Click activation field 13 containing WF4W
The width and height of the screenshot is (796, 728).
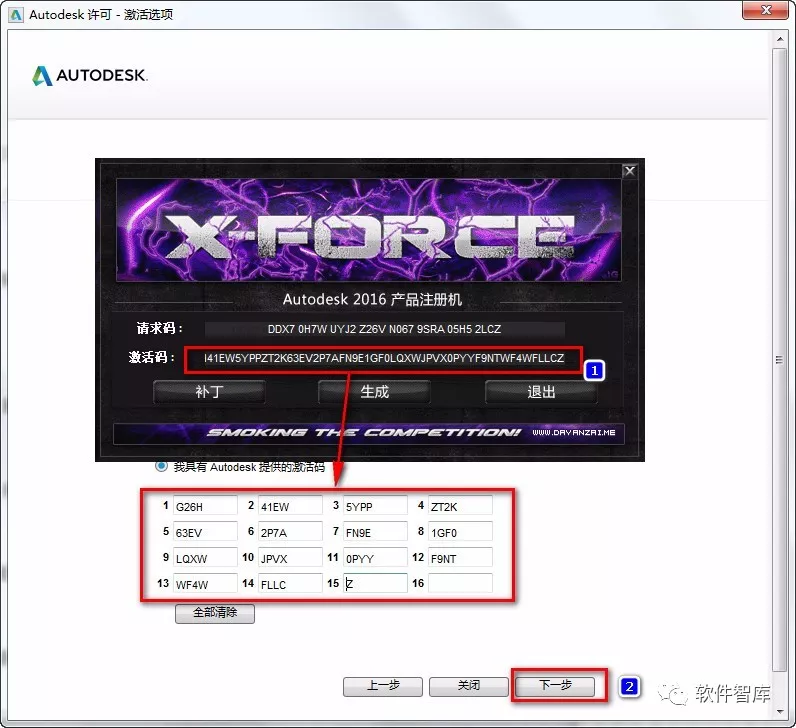205,583
